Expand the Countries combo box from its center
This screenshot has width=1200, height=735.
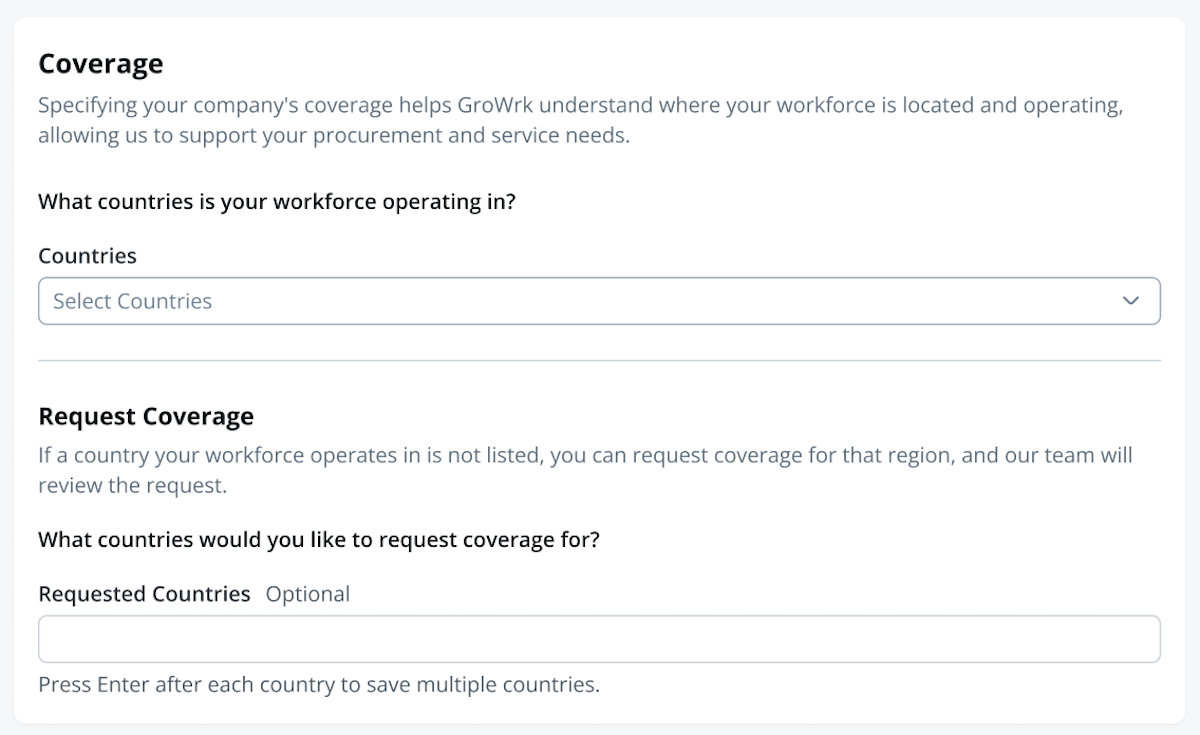(598, 301)
